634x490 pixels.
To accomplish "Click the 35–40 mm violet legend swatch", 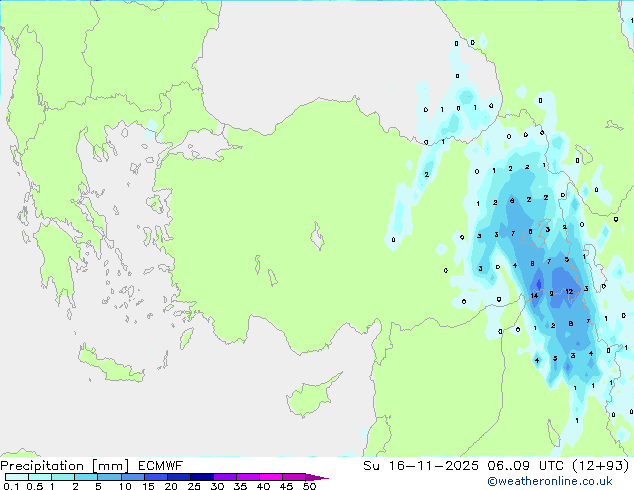I will pos(248,477).
